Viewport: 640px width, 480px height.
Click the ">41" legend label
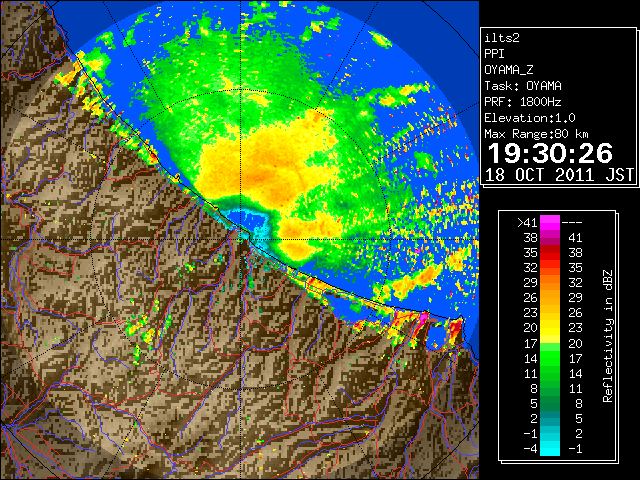(x=527, y=223)
